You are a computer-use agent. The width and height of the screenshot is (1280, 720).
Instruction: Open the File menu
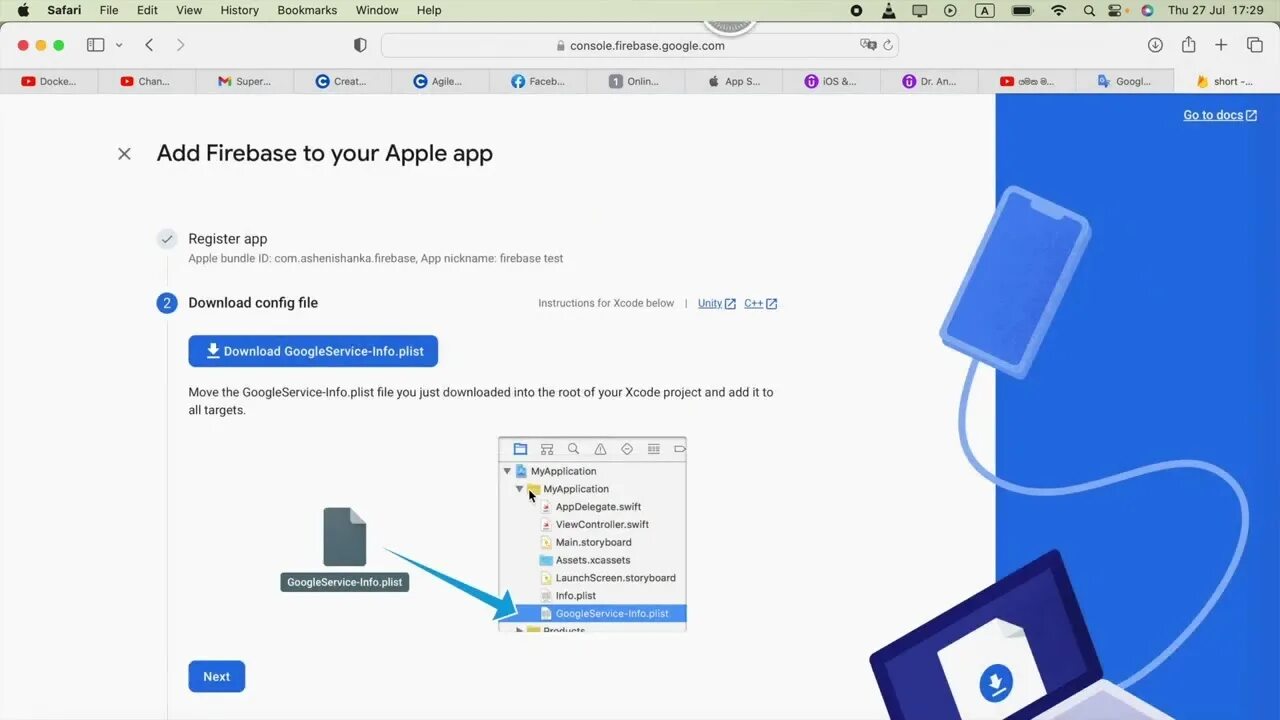109,10
